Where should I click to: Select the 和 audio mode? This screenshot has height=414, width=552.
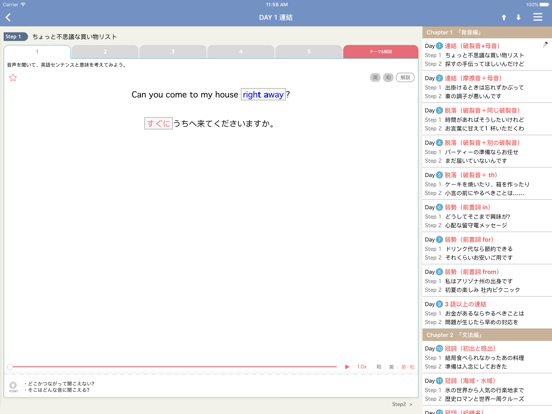(x=379, y=367)
